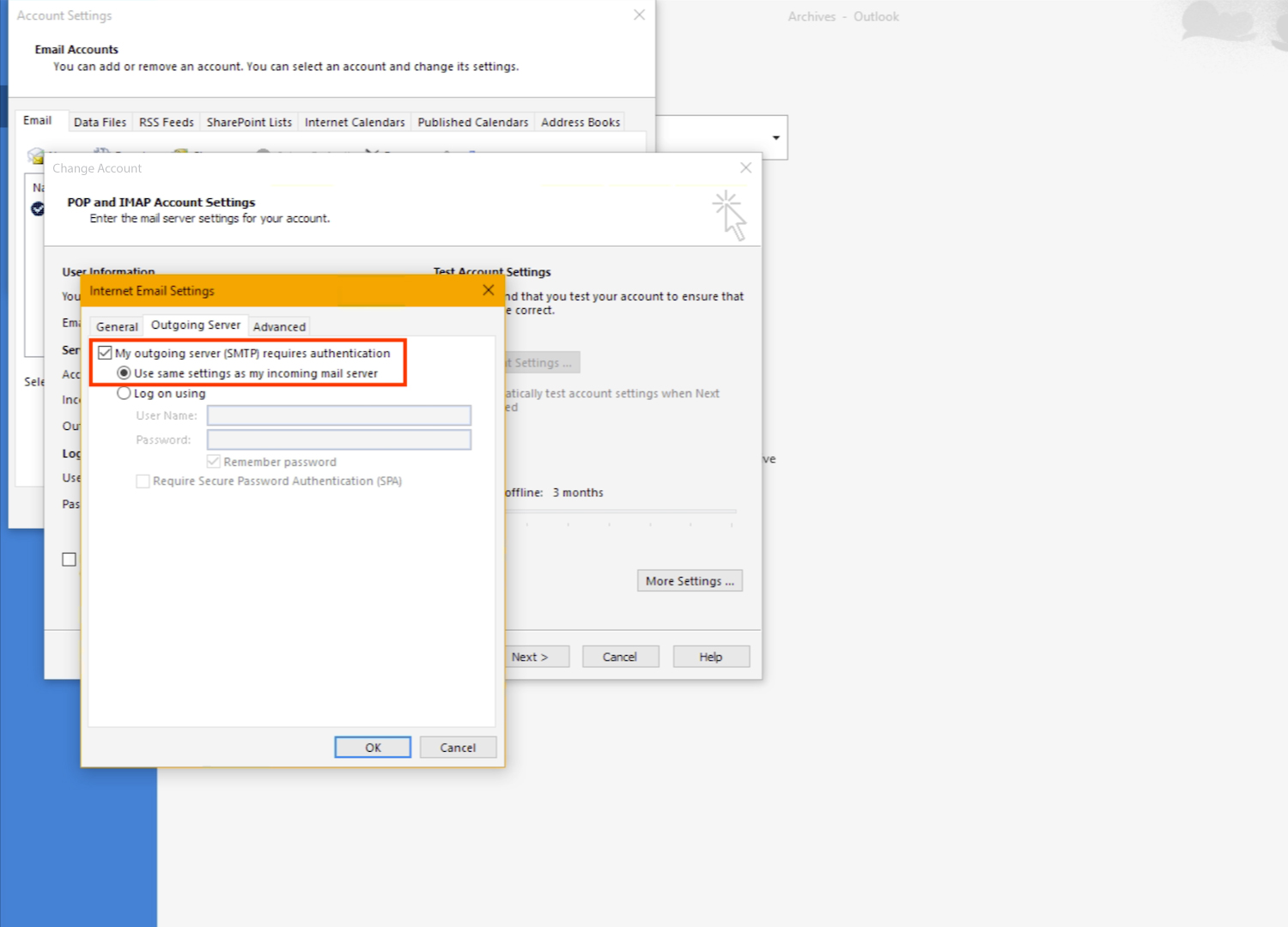Select Use same settings as incoming server

tap(125, 373)
